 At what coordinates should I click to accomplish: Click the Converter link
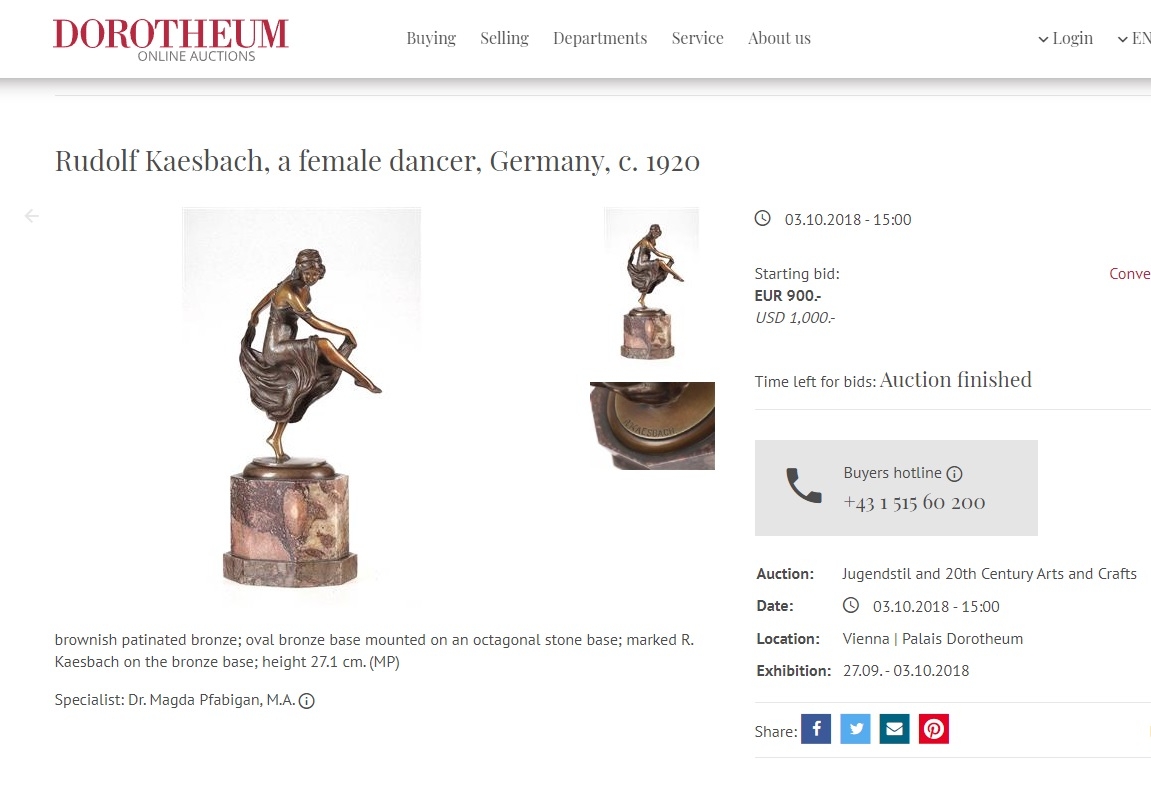[x=1130, y=274]
